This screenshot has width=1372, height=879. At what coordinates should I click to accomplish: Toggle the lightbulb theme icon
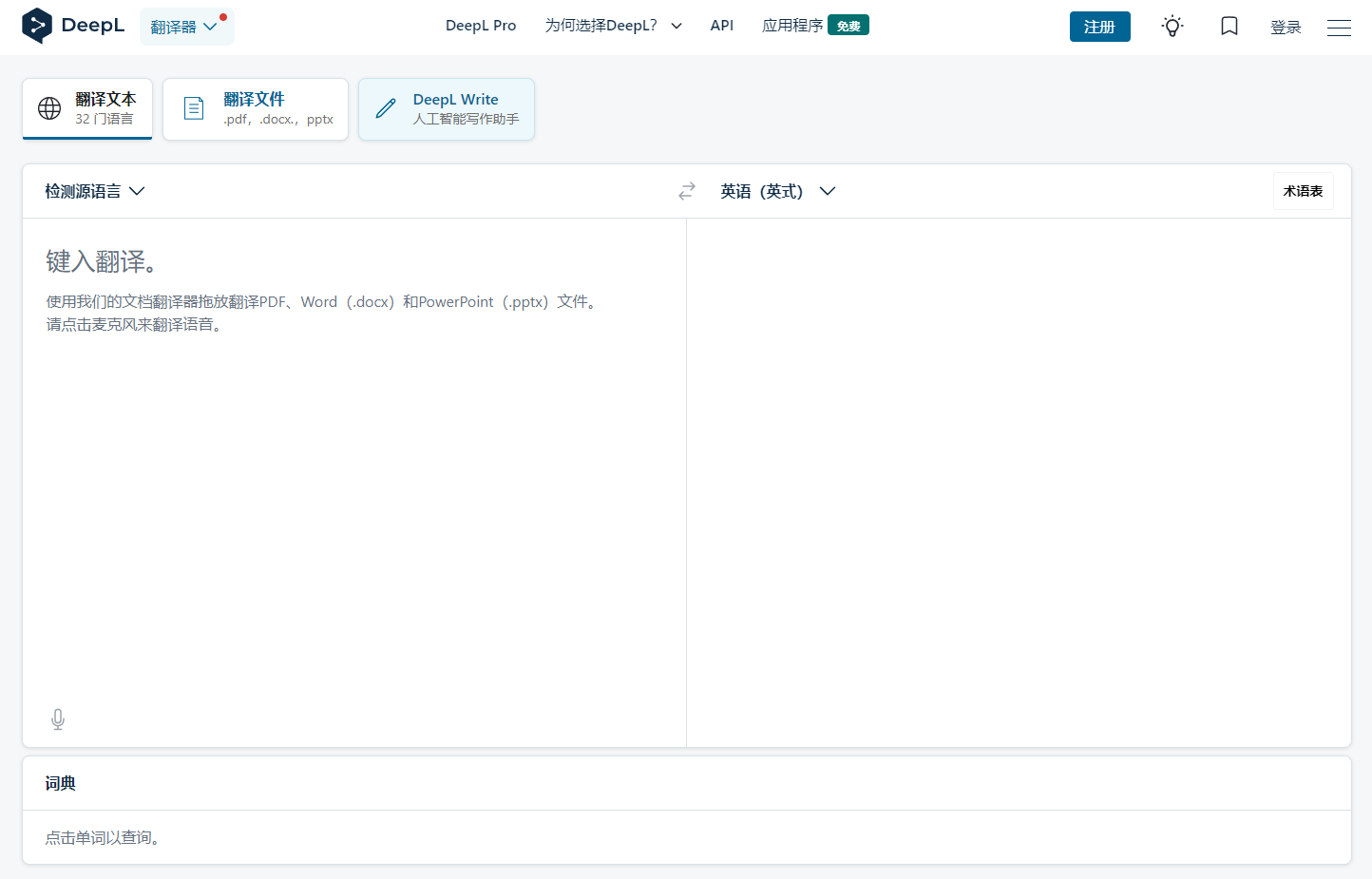(x=1172, y=27)
